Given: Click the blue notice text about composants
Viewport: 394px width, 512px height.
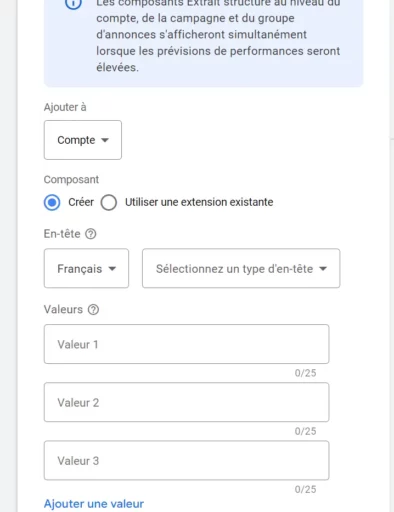Looking at the screenshot, I should (218, 35).
